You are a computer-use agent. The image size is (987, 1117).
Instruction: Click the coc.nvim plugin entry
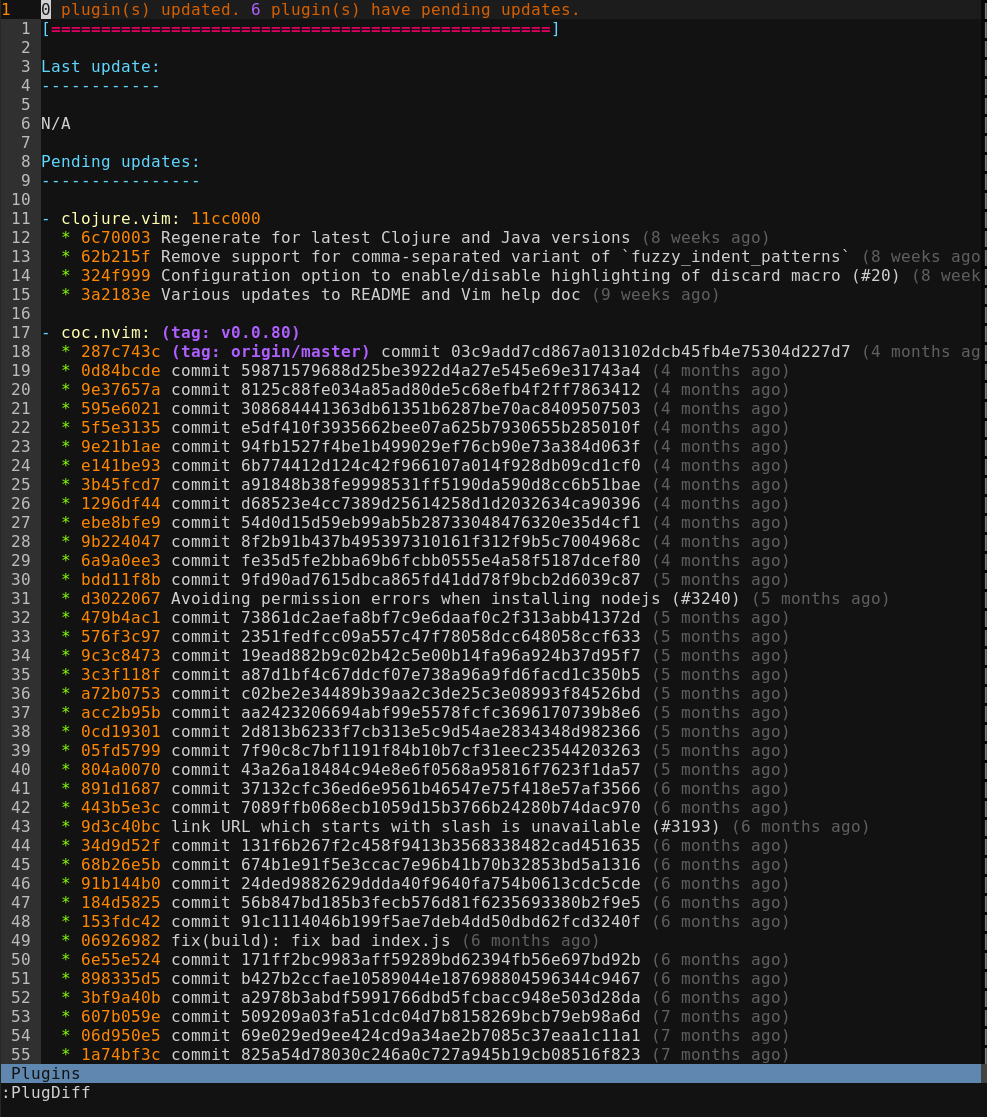click(105, 333)
